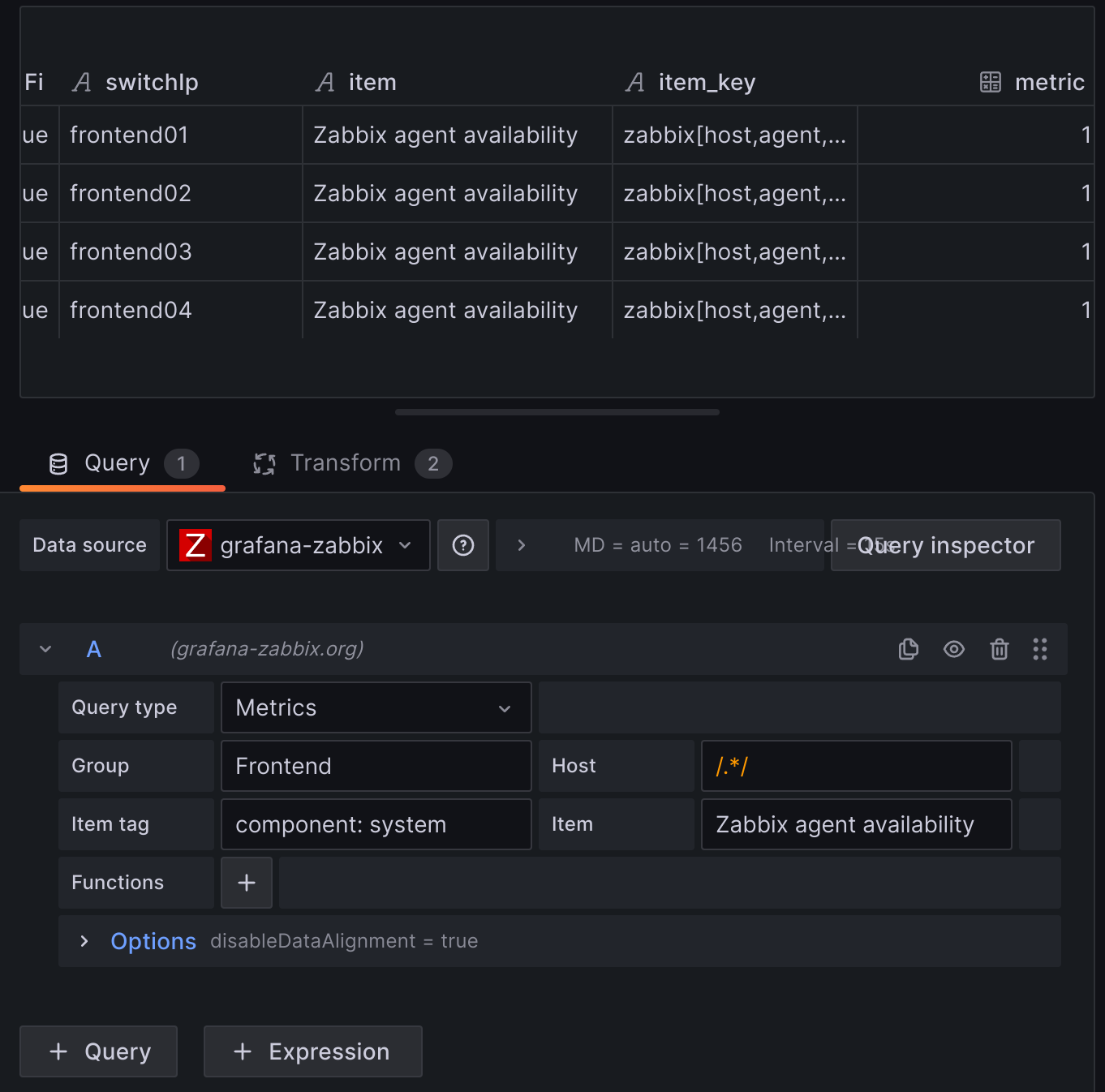Select the frontend03 cell
1105x1092 pixels.
pyautogui.click(x=181, y=252)
